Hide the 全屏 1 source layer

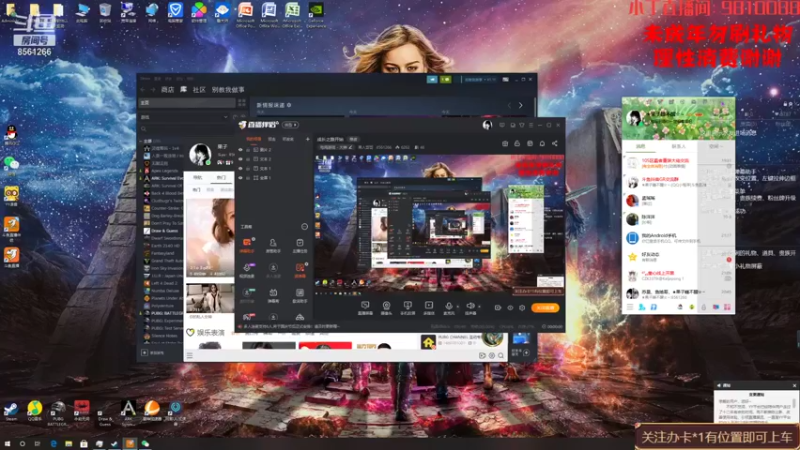pyautogui.click(x=240, y=178)
